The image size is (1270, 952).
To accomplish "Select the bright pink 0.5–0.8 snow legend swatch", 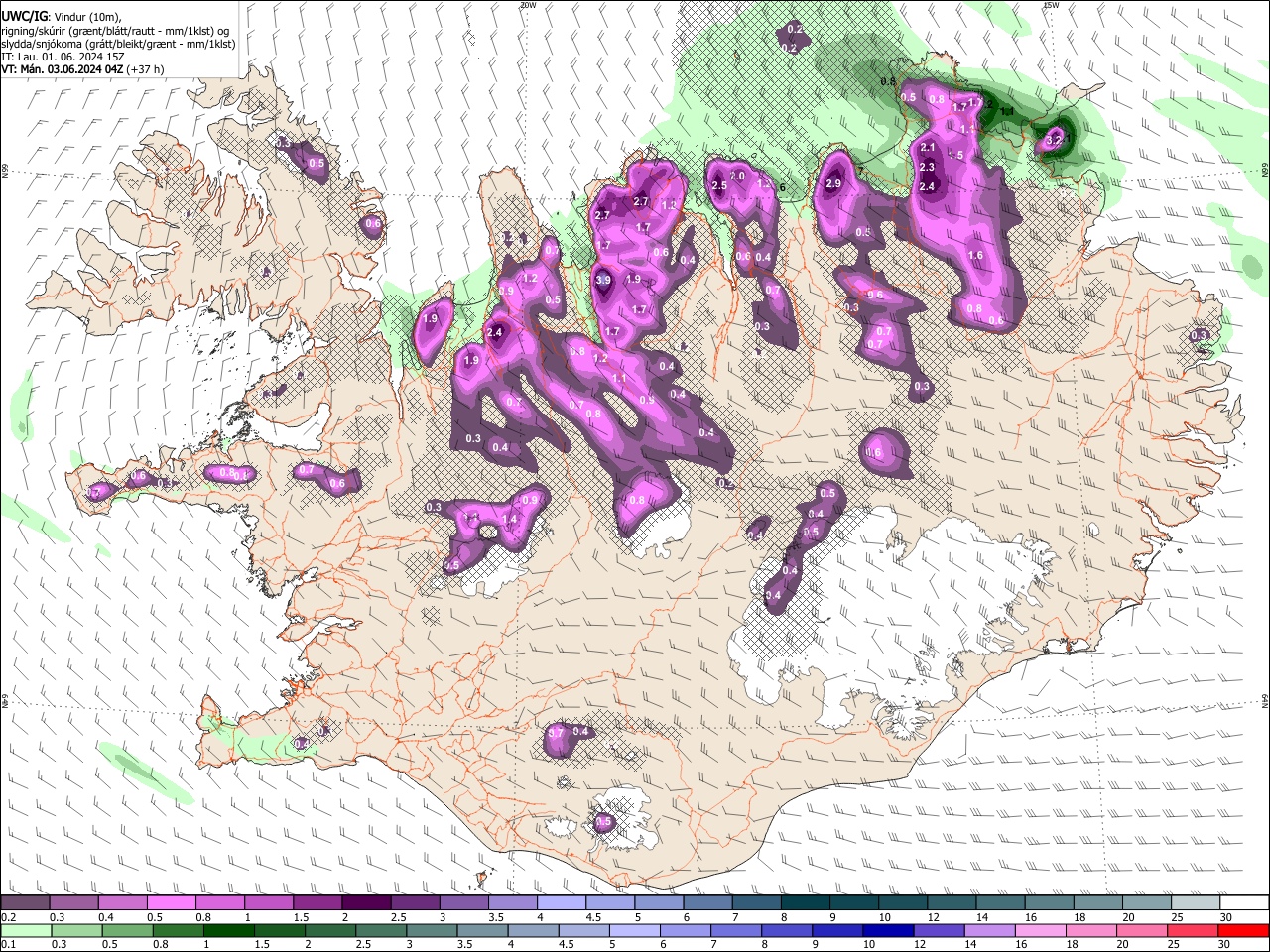I will pos(172,903).
